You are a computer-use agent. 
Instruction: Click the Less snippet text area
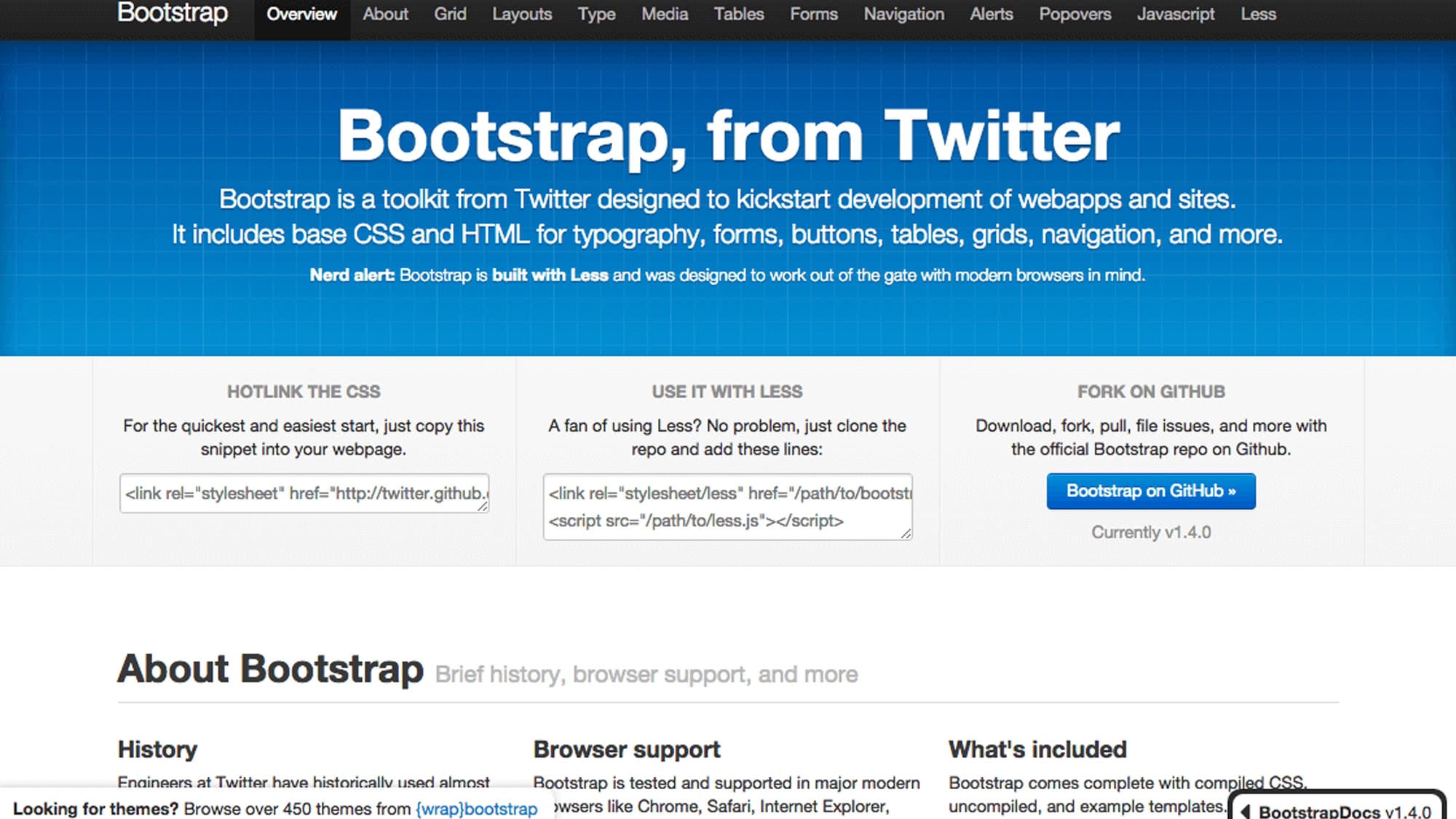click(727, 507)
